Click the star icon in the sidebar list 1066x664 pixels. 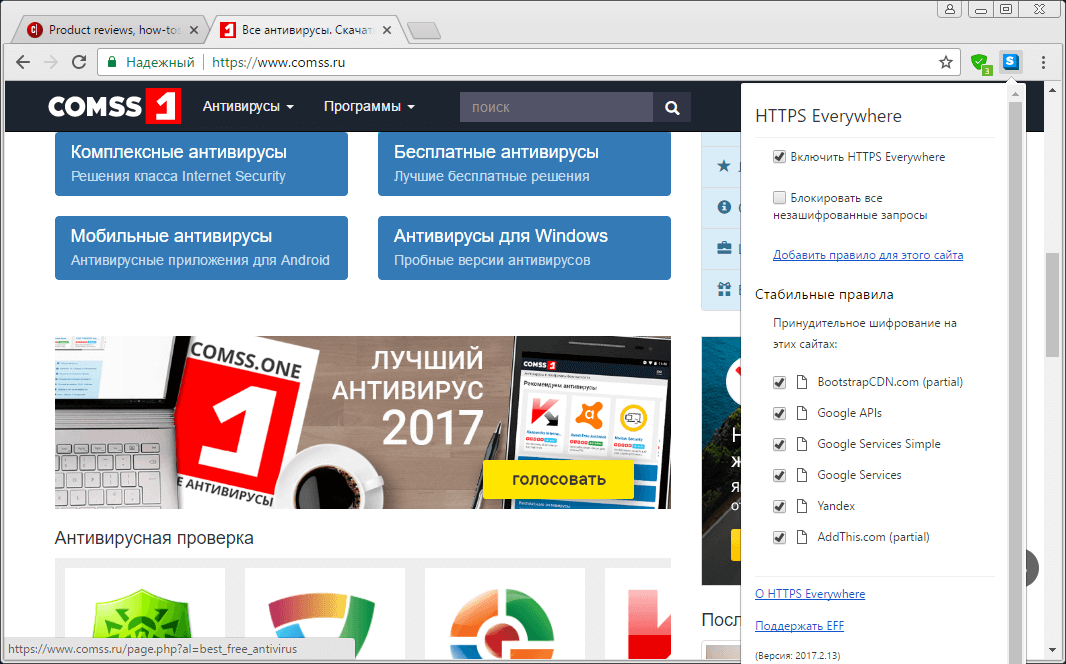(724, 166)
